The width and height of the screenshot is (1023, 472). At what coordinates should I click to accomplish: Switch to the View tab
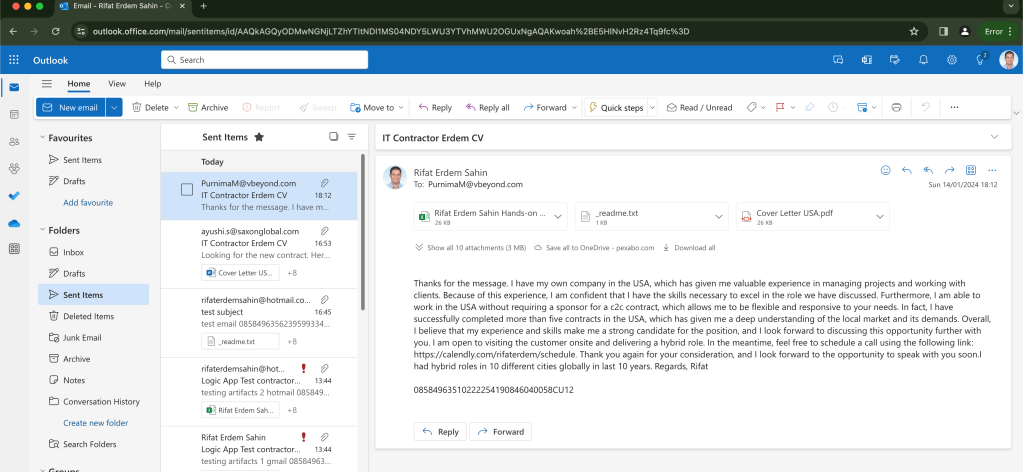[117, 84]
